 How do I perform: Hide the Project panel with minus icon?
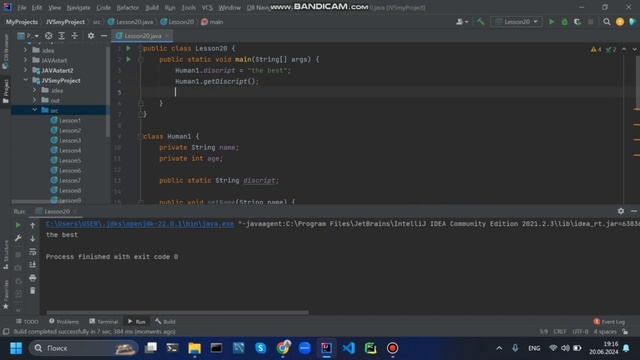(x=104, y=36)
